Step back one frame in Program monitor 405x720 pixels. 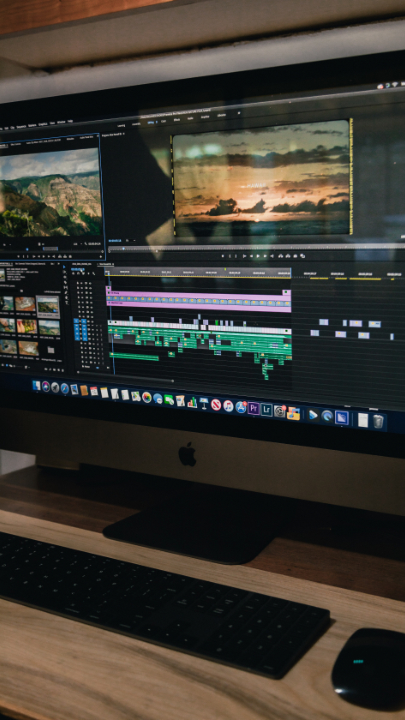(x=252, y=256)
